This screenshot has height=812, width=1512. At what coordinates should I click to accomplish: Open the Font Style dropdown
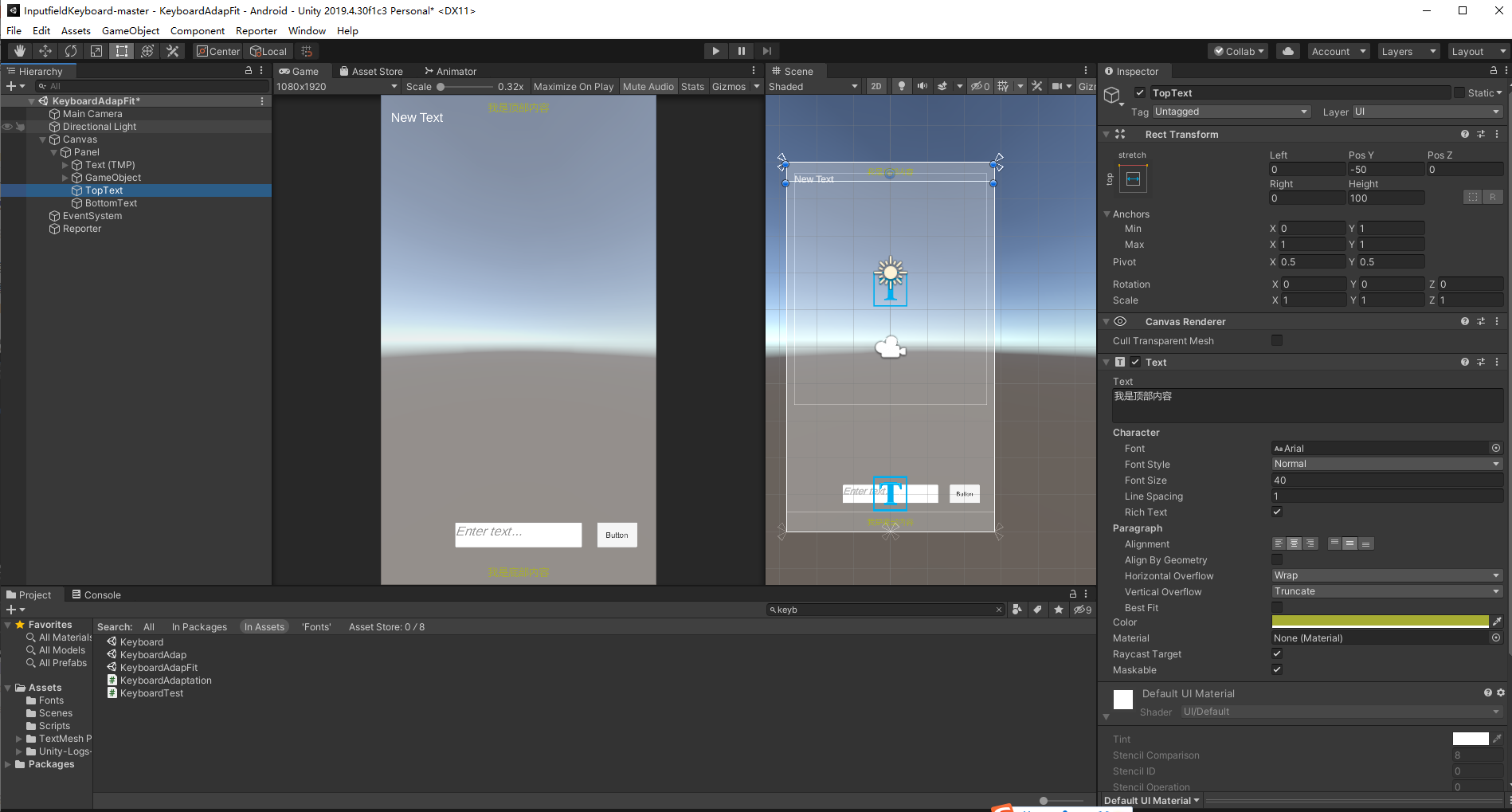[1387, 464]
